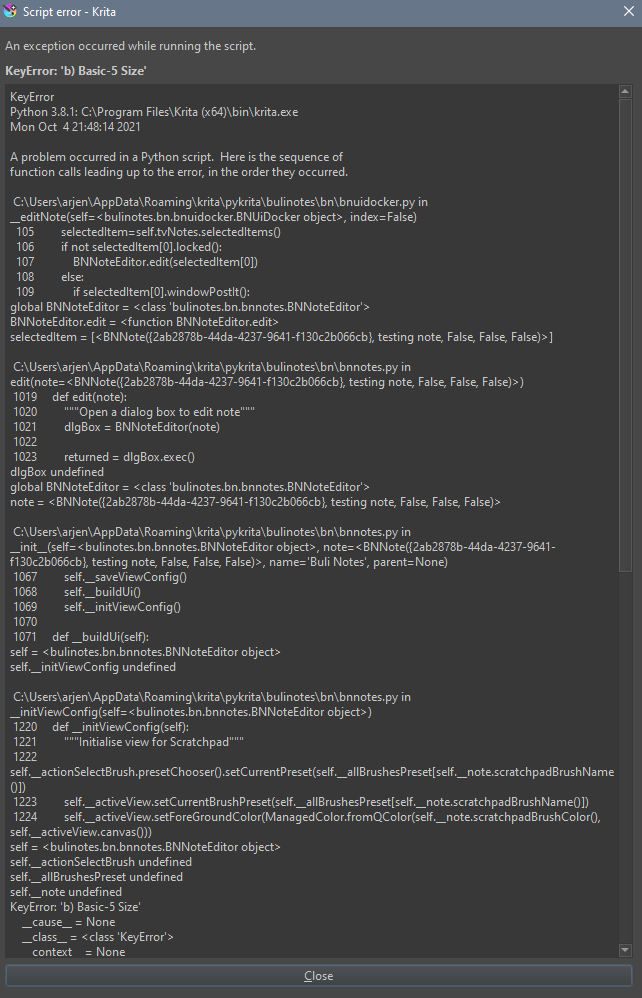Click the 'dlgBox undefined' line
642x998 pixels.
(57, 472)
